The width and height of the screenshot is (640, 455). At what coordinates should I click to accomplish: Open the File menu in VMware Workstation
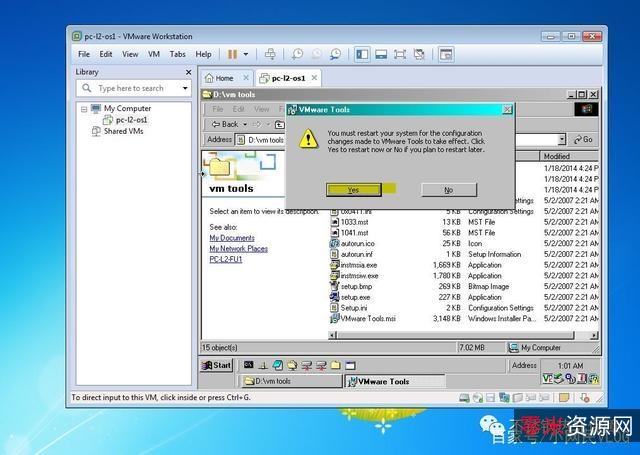84,54
